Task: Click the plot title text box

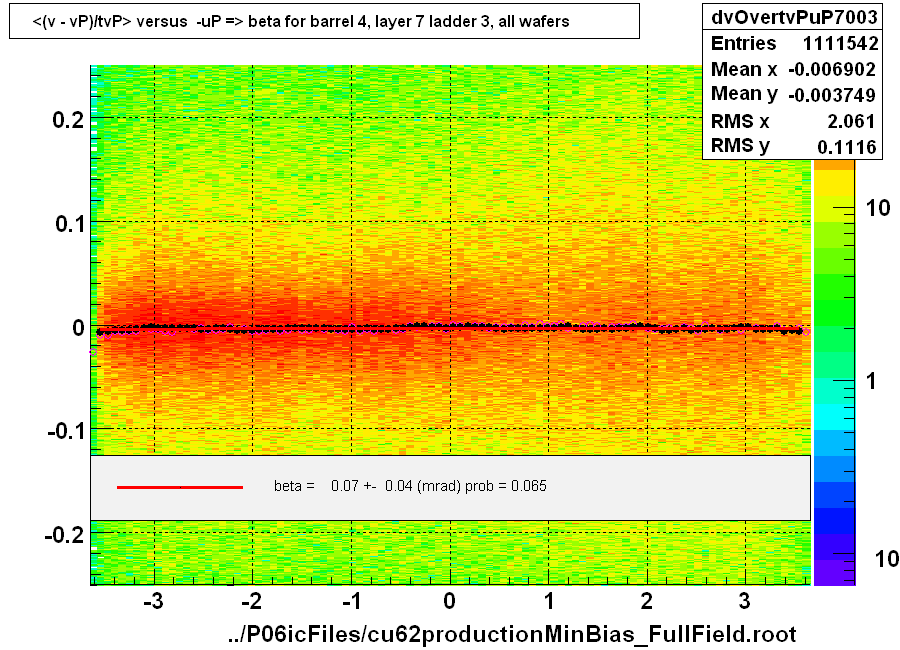Action: (x=324, y=21)
